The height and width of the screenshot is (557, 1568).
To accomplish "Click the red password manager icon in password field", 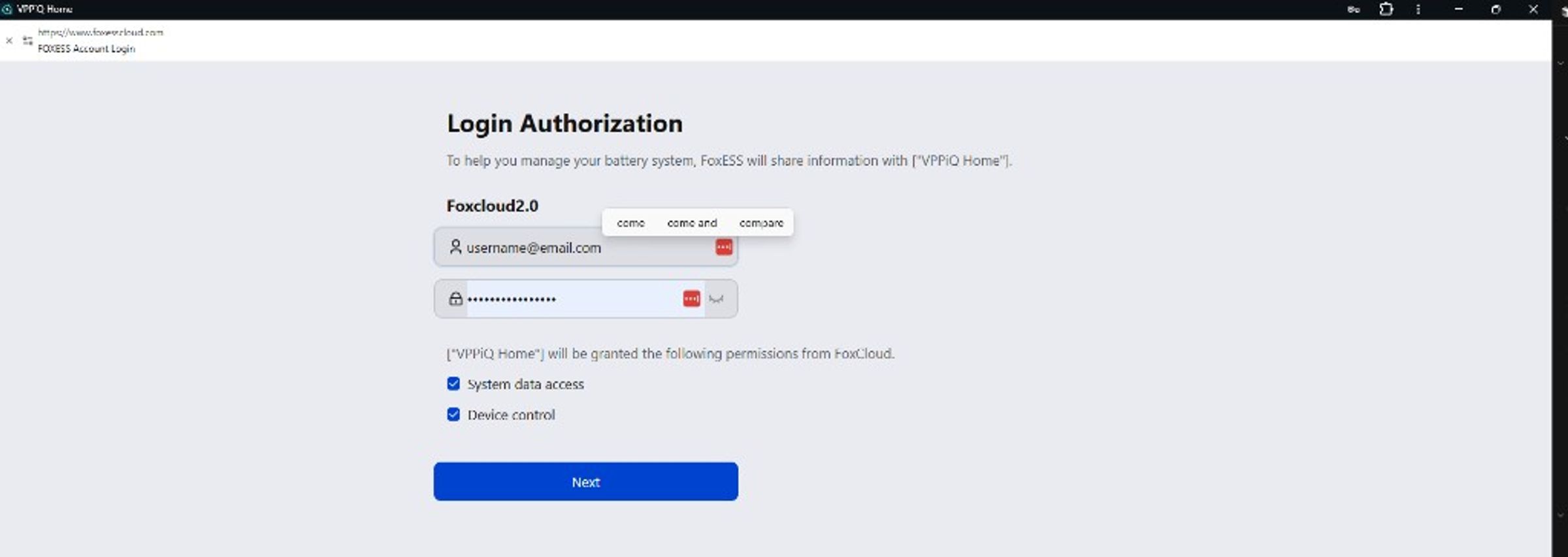I will 691,298.
